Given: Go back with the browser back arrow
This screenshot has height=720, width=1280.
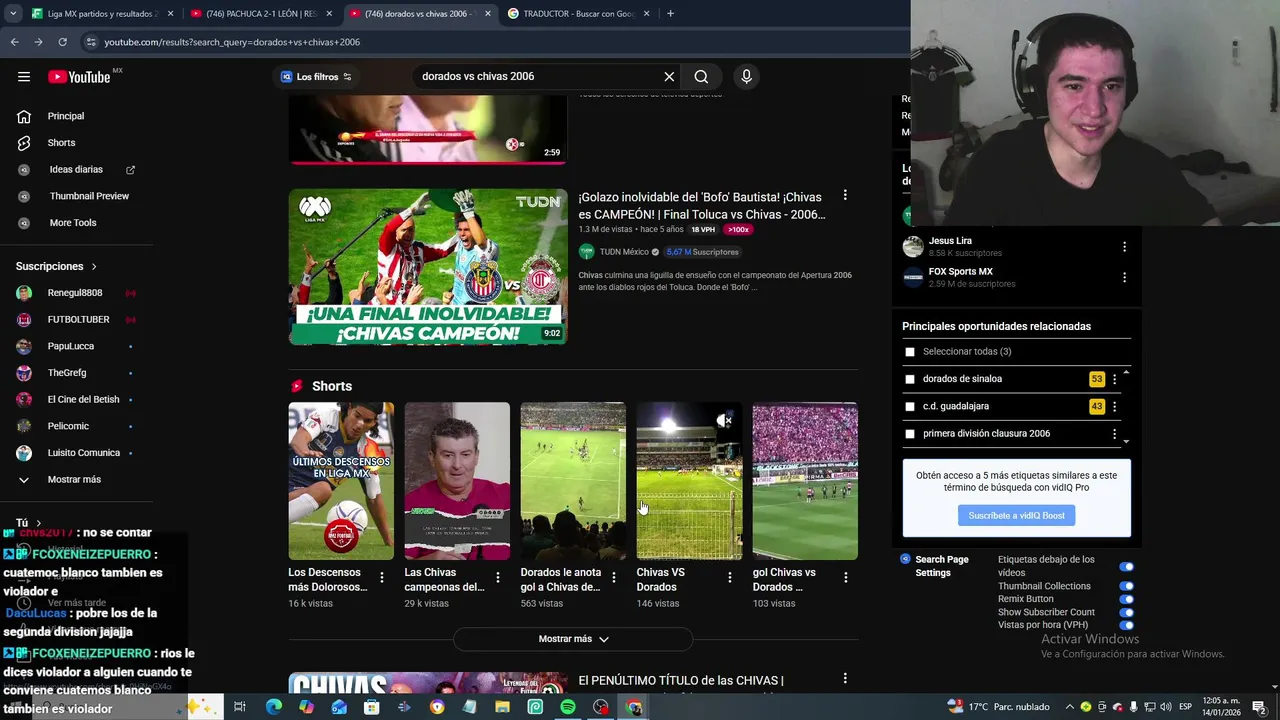Looking at the screenshot, I should 14,42.
